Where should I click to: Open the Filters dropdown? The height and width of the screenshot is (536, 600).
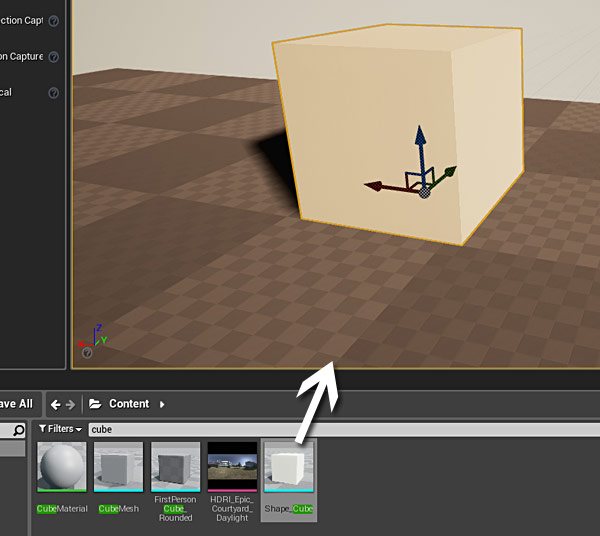pos(60,429)
